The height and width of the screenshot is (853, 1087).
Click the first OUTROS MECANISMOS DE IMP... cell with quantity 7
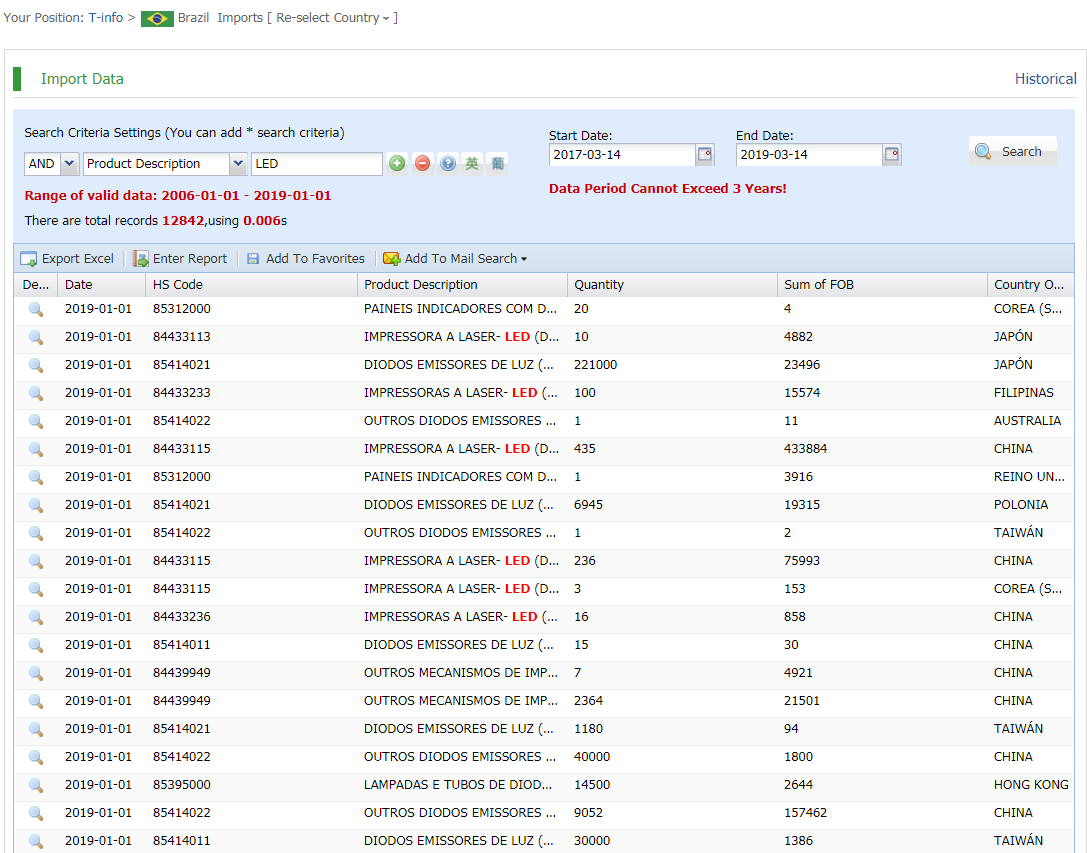pos(461,673)
